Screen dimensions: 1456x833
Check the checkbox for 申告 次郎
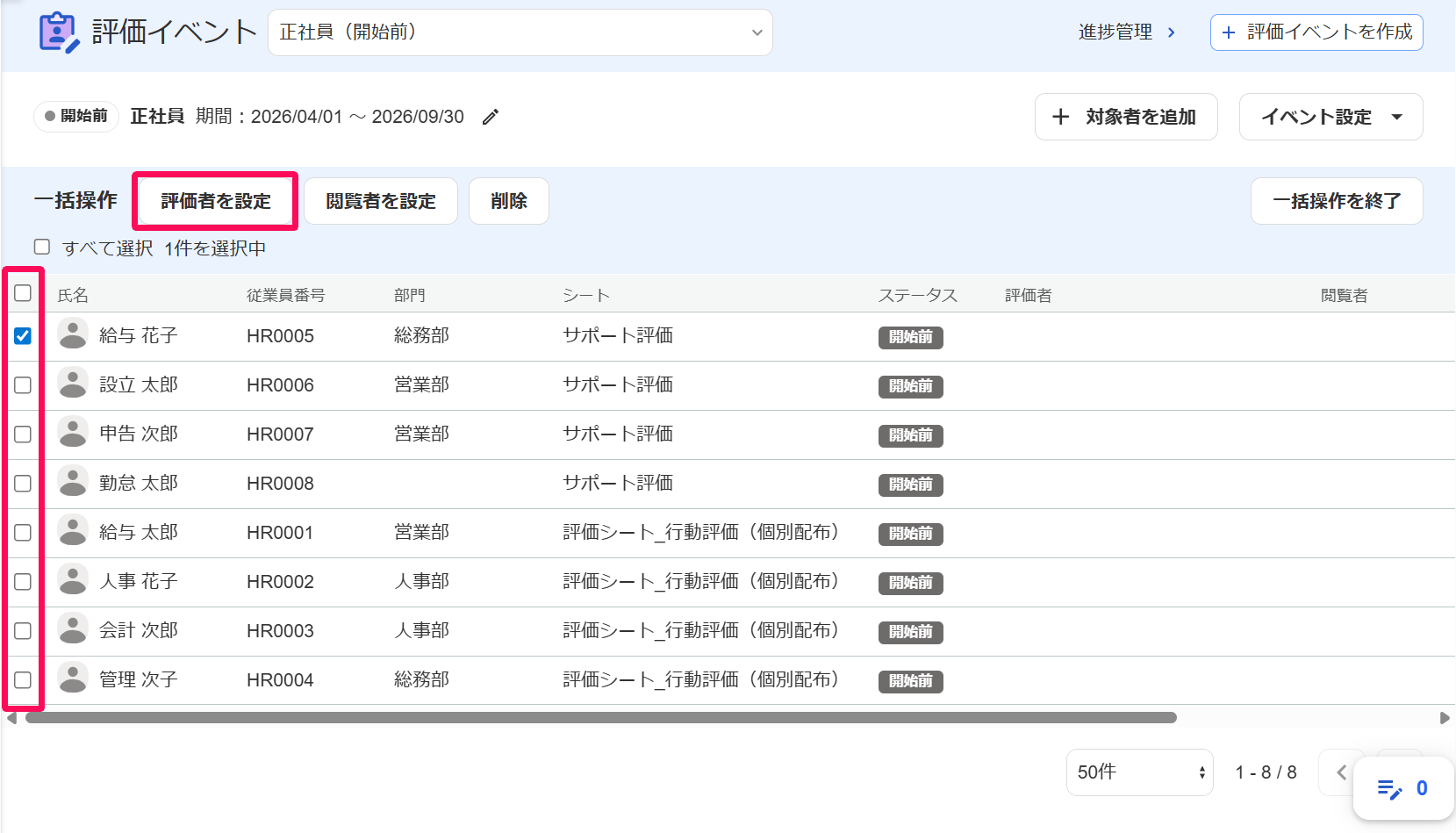(x=23, y=434)
